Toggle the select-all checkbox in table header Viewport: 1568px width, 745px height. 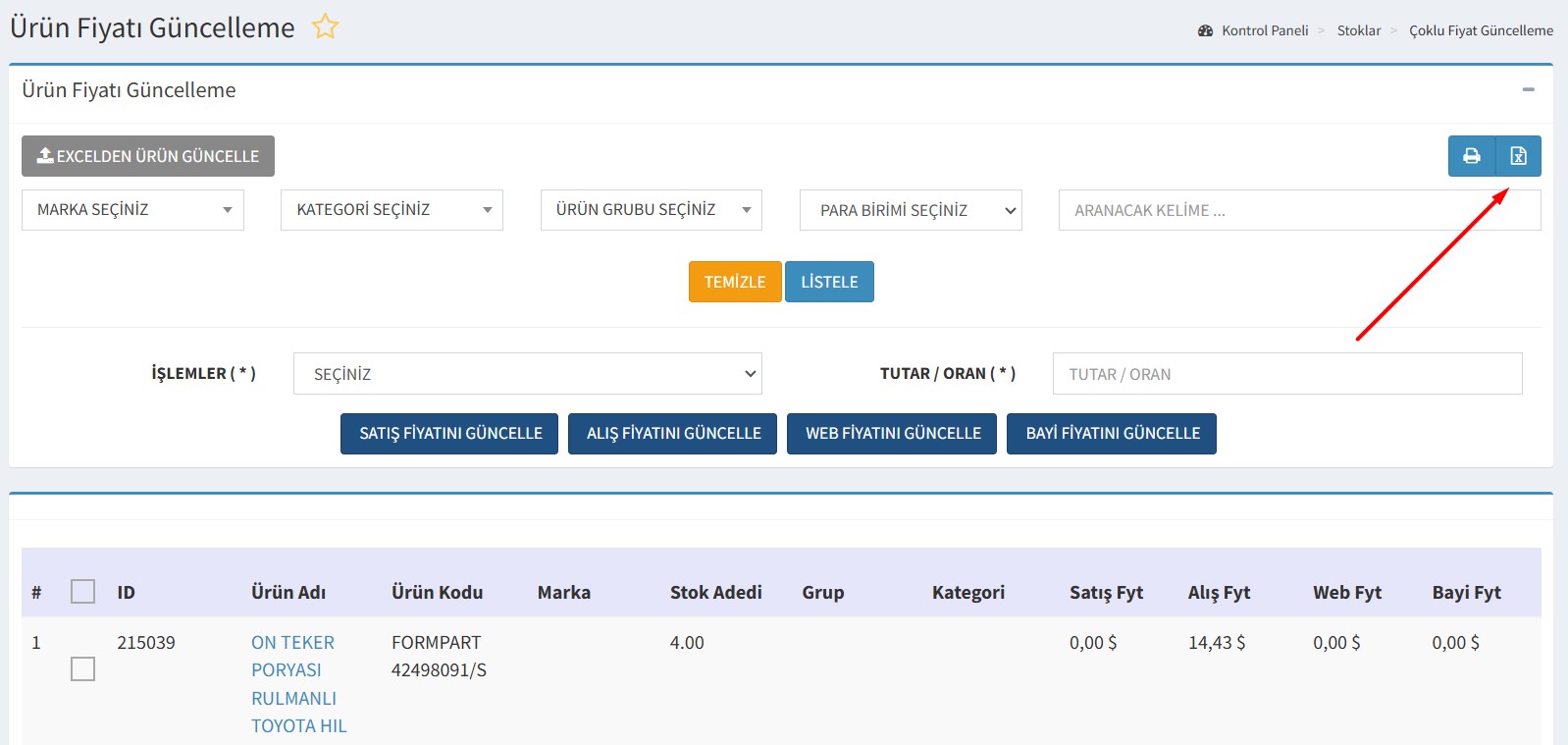(83, 592)
